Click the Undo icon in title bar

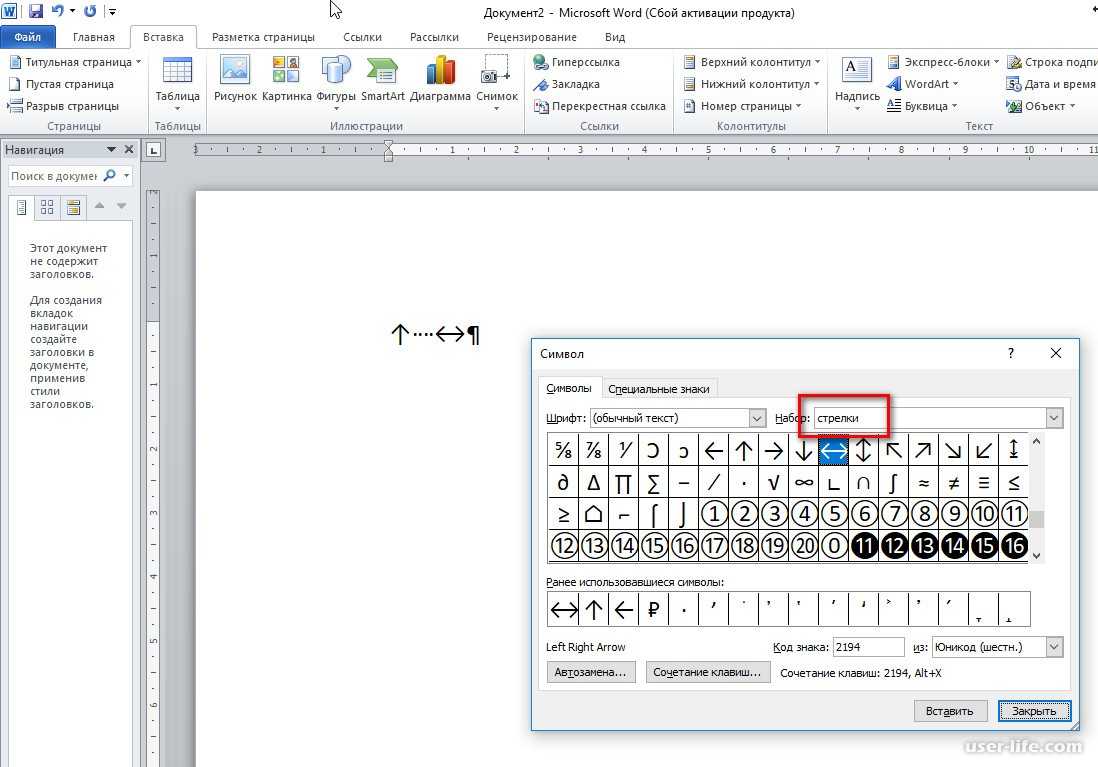pyautogui.click(x=58, y=11)
